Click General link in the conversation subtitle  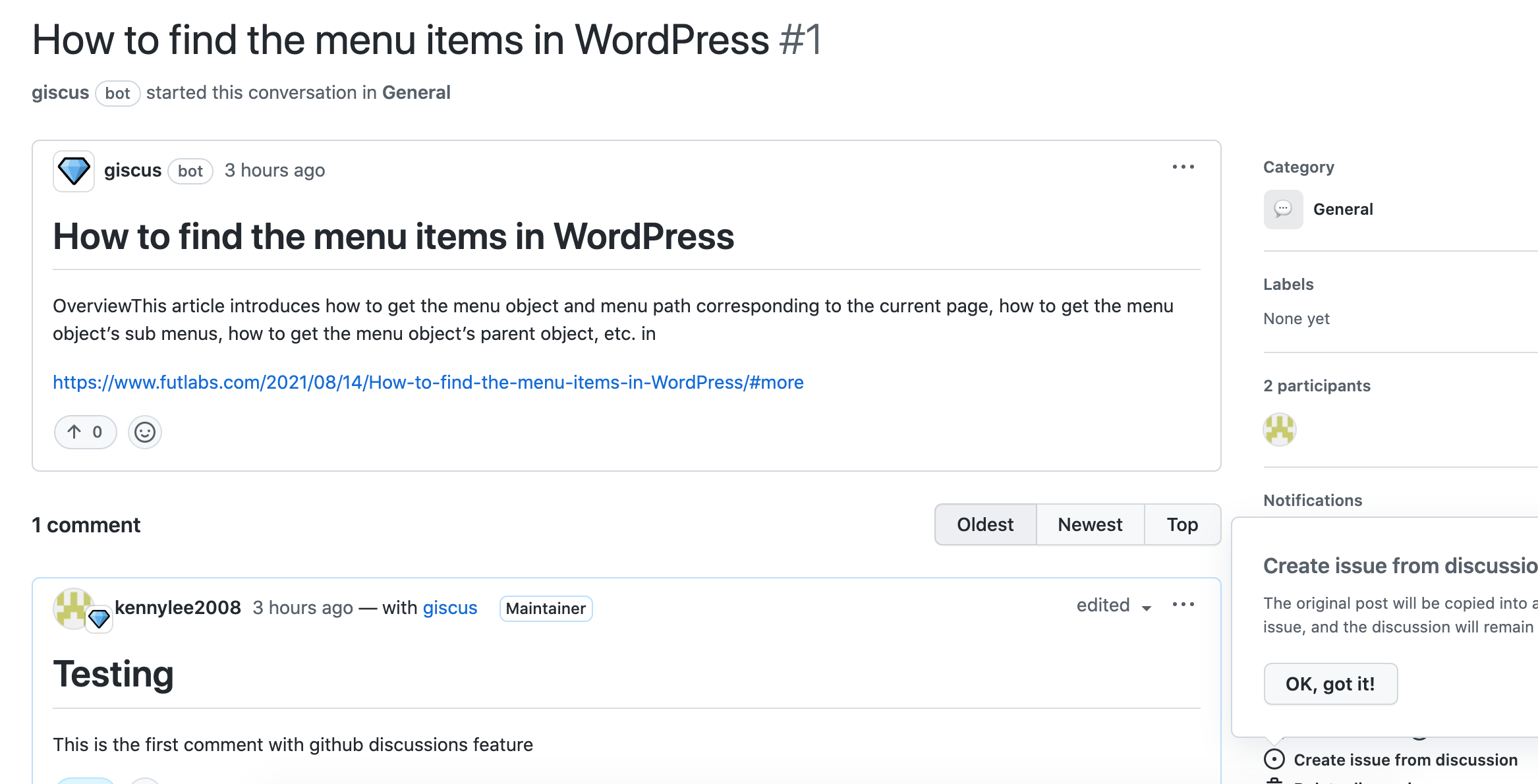pos(416,92)
